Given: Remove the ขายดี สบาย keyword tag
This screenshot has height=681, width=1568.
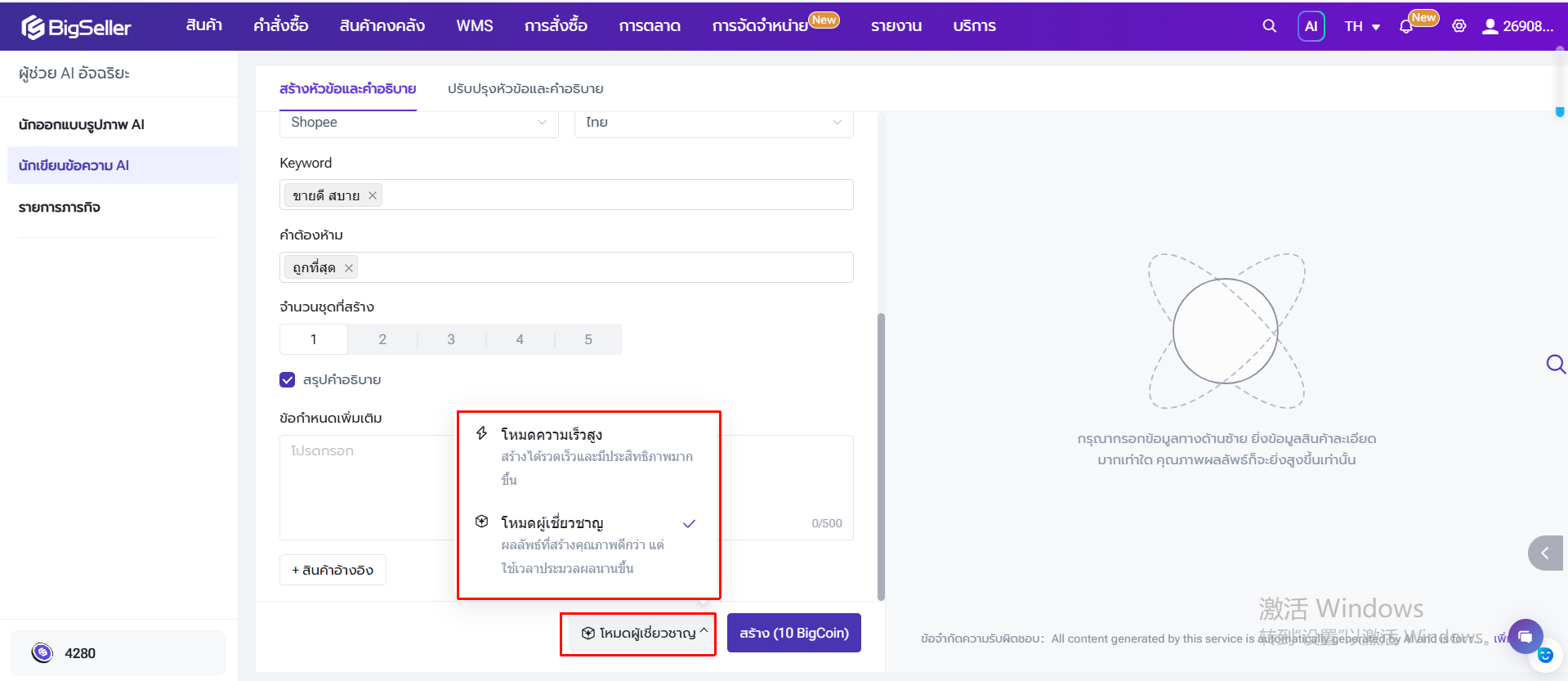Looking at the screenshot, I should click(373, 195).
